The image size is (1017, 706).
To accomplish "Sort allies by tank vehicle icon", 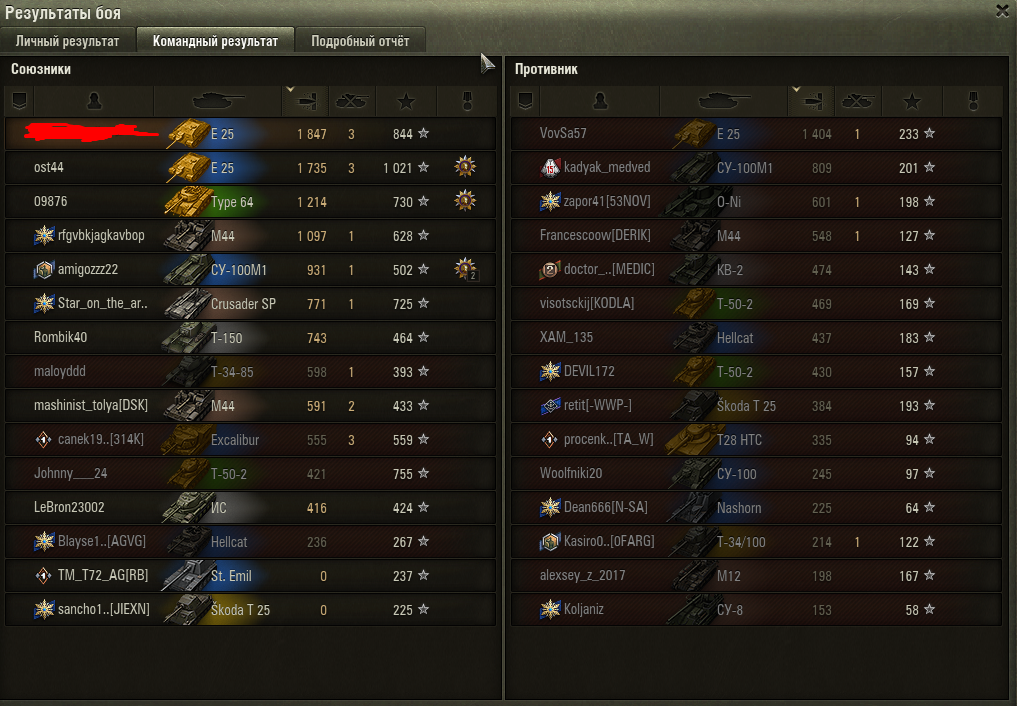I will coord(218,101).
